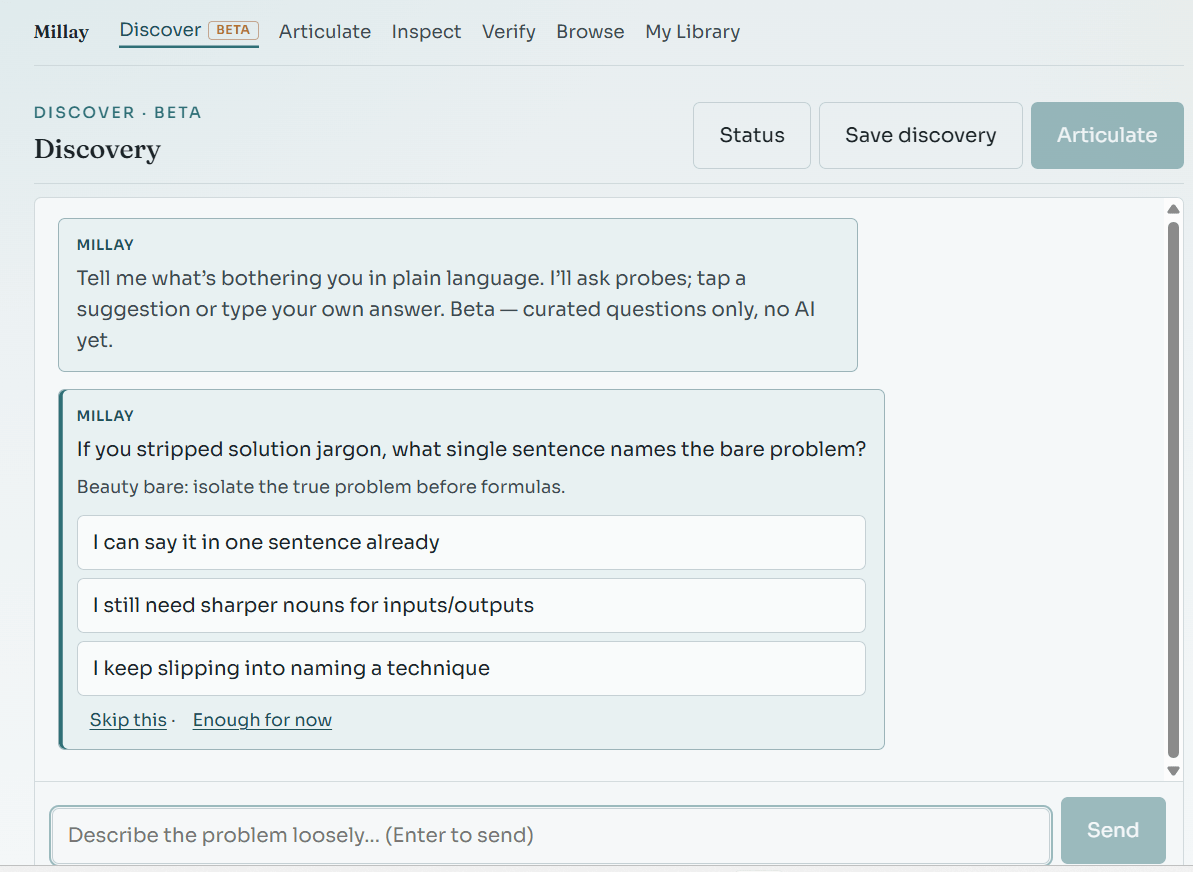Focus the 'Describe the problem loosely' input

pyautogui.click(x=551, y=835)
